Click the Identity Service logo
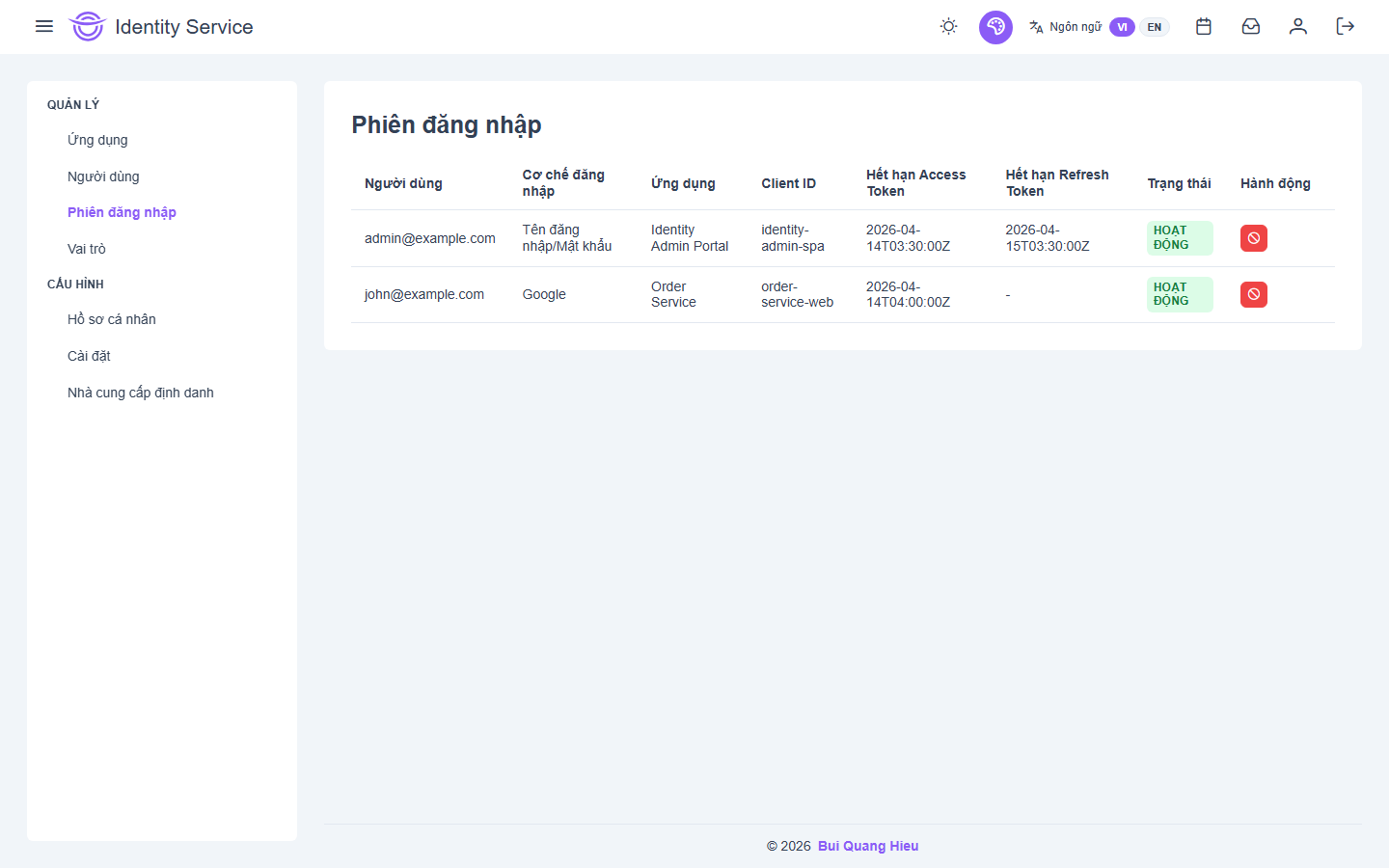 87,27
